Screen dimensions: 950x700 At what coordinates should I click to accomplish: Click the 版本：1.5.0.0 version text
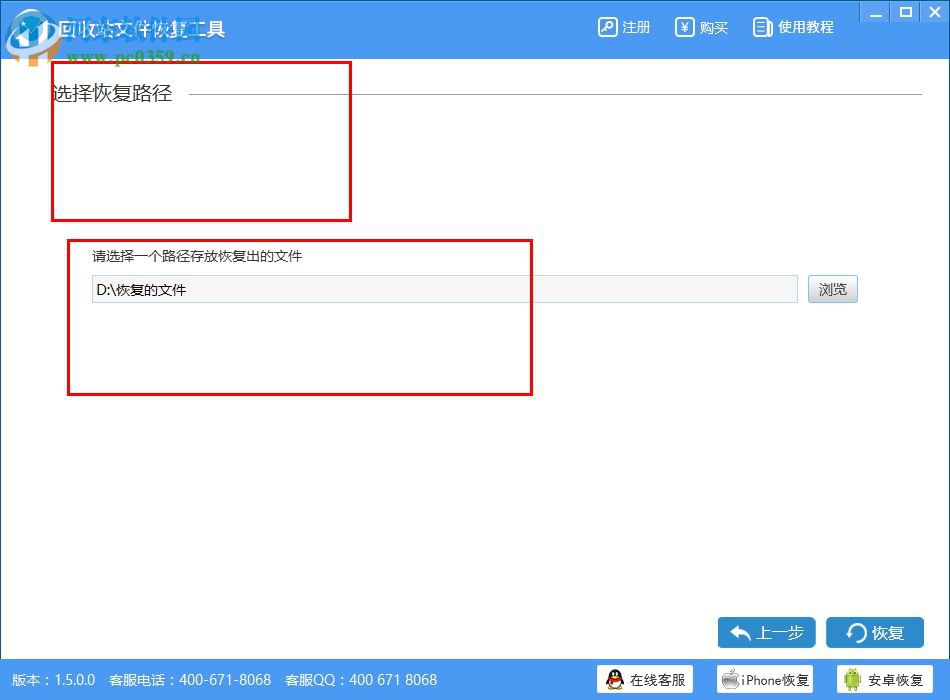[53, 680]
